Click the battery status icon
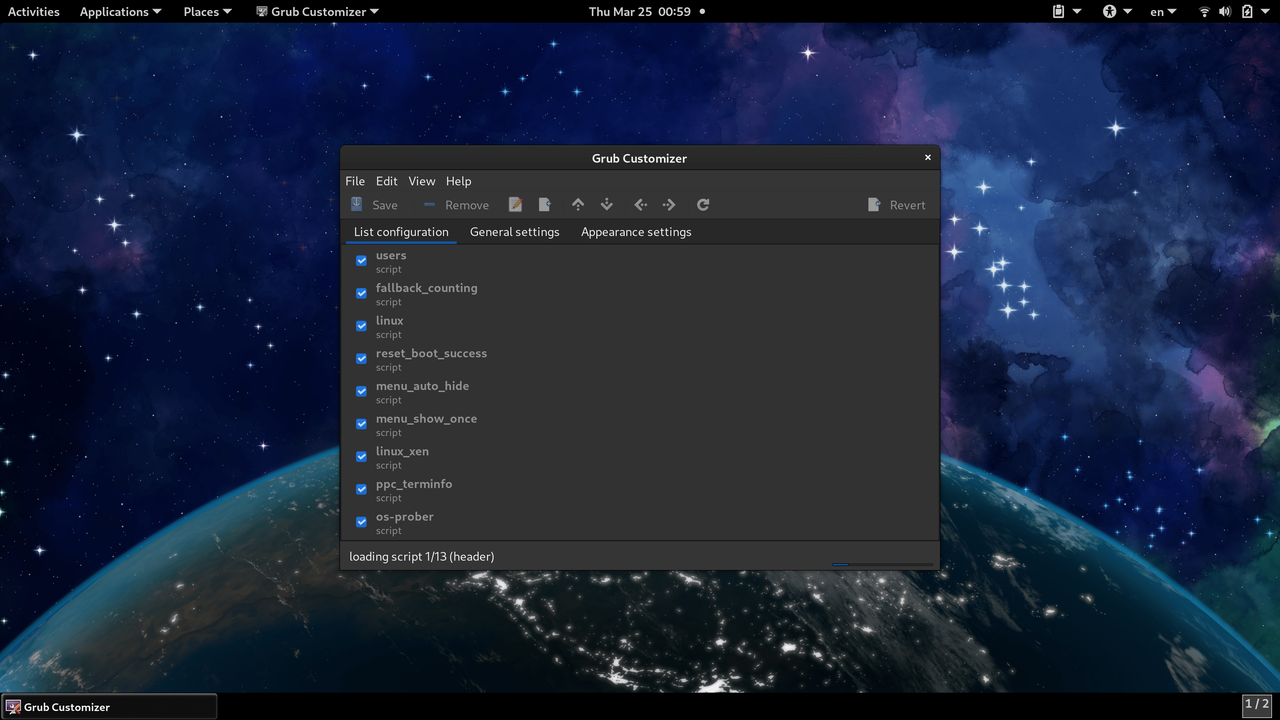1280x720 pixels. pos(1247,12)
